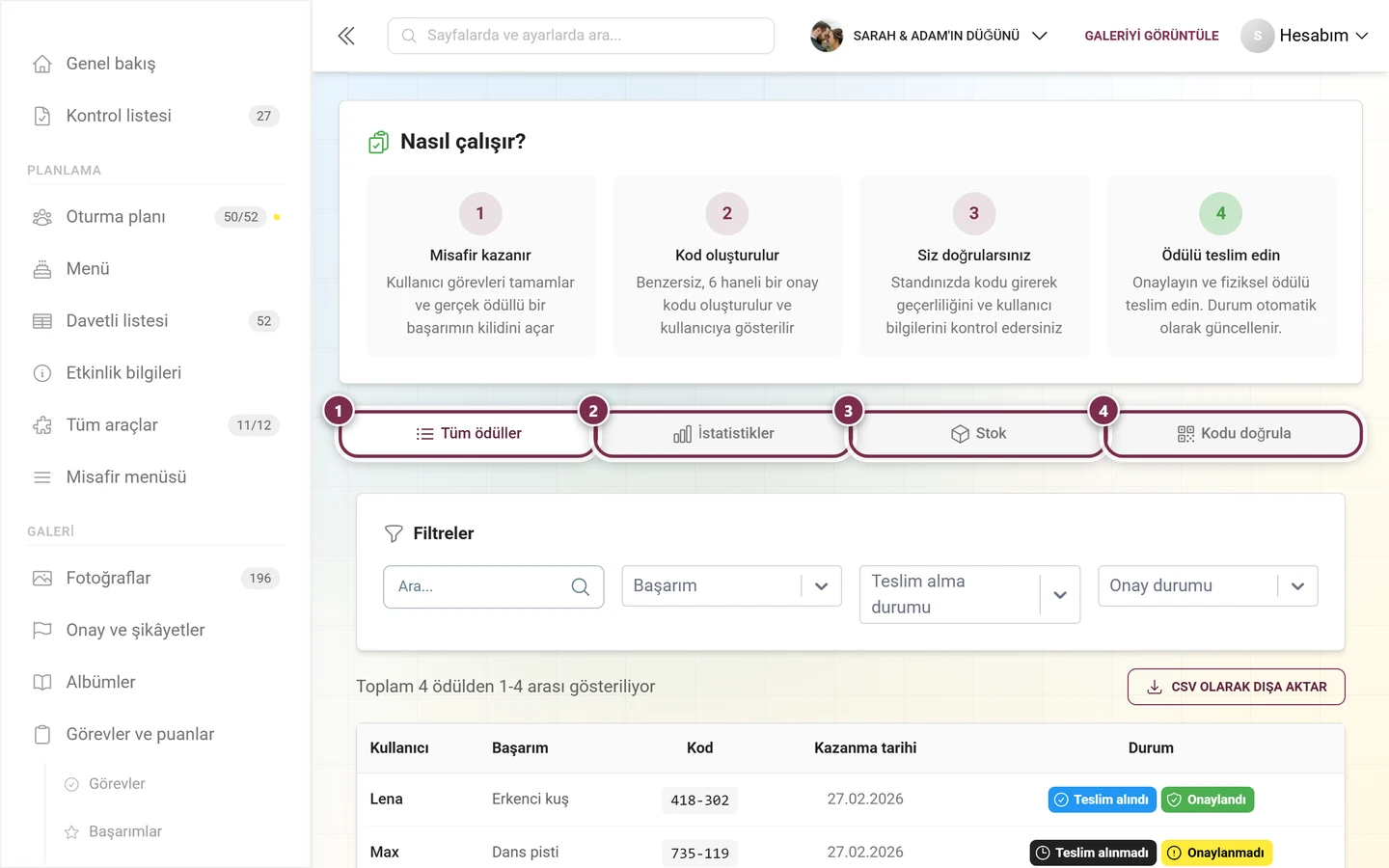Image resolution: width=1389 pixels, height=868 pixels.
Task: Focus the Sayfalarda ve ayarlarda ara search box
Action: (581, 36)
